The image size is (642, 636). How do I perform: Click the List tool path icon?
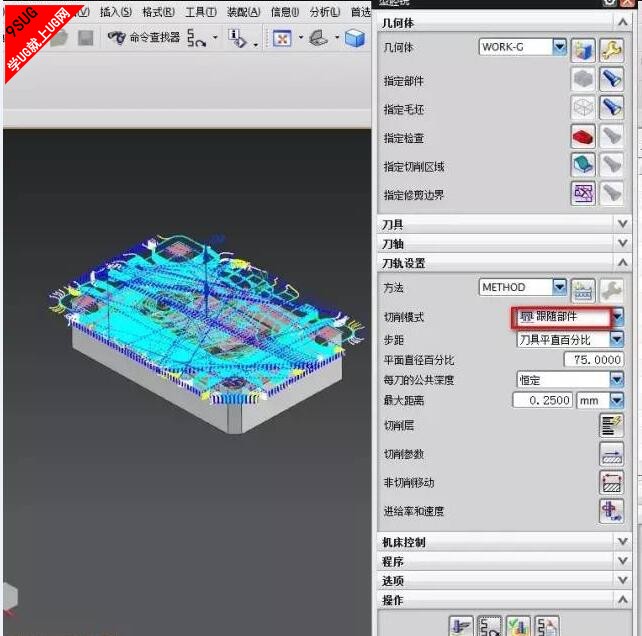click(x=547, y=626)
